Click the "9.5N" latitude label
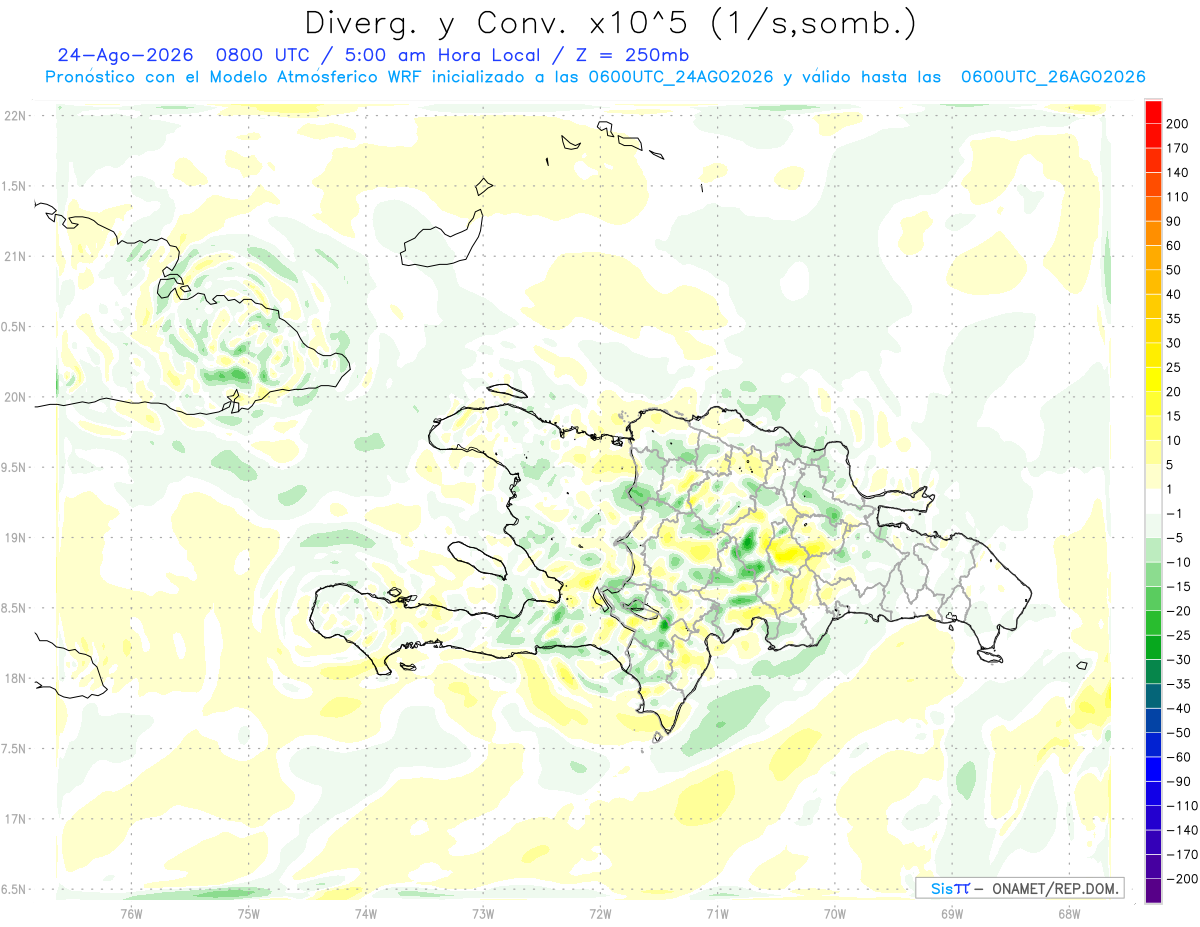 click(x=15, y=467)
